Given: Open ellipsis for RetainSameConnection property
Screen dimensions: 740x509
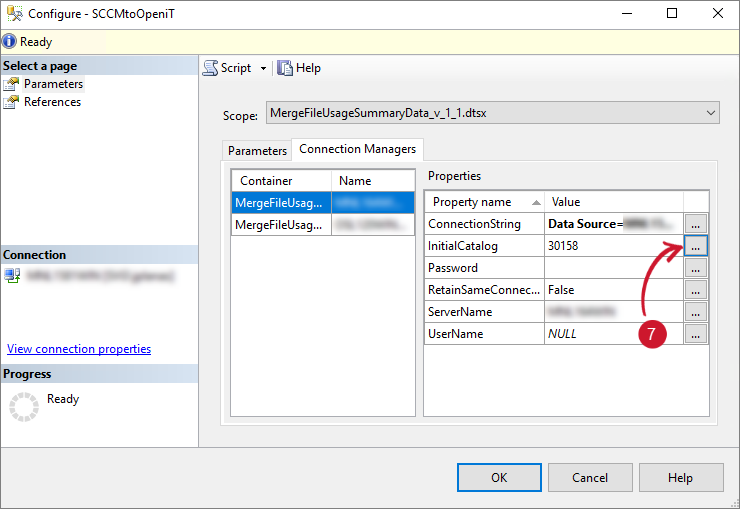Looking at the screenshot, I should 696,290.
